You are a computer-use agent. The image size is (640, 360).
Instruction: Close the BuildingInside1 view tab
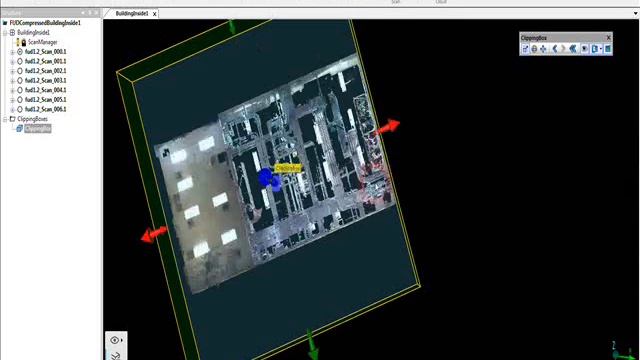pos(154,14)
